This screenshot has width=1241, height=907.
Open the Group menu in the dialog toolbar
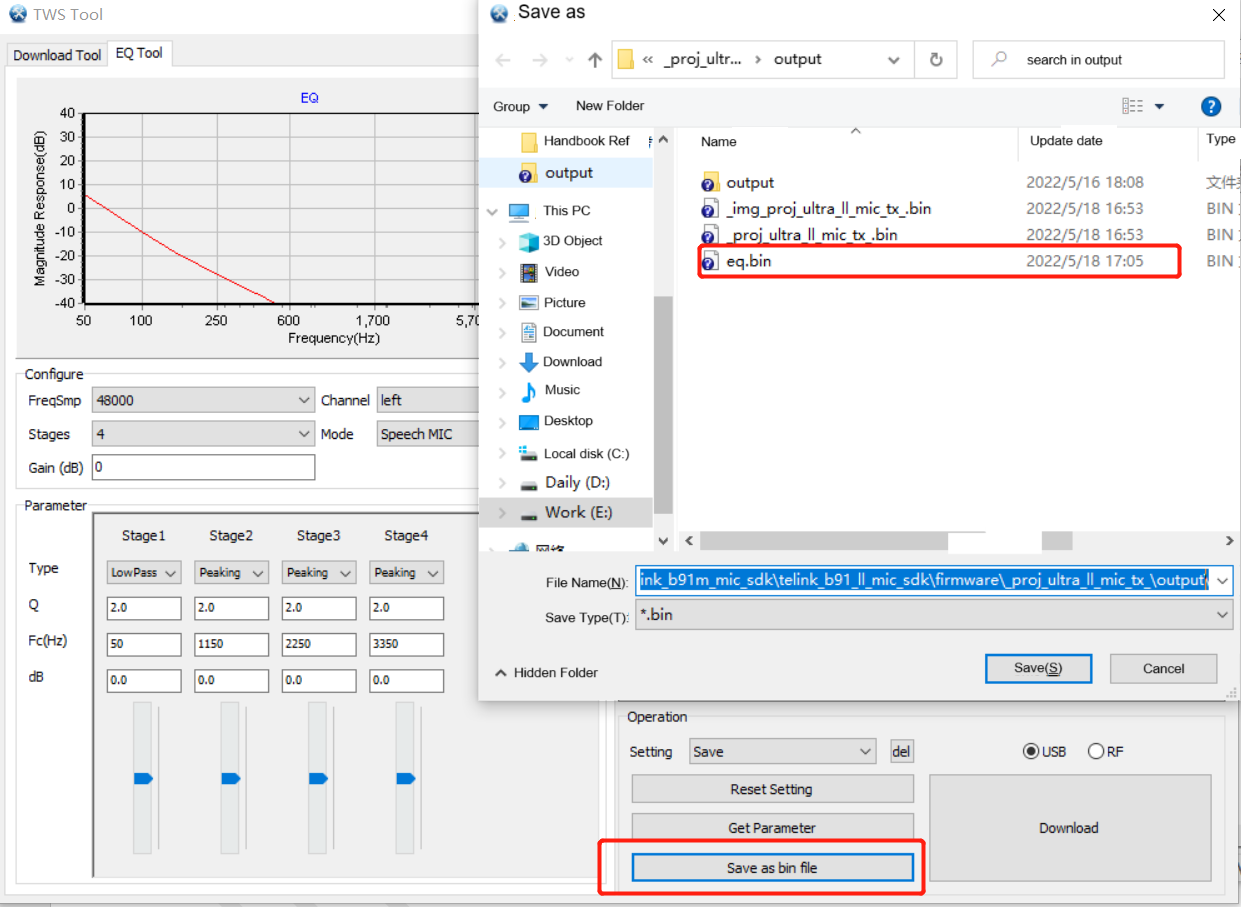pyautogui.click(x=520, y=107)
